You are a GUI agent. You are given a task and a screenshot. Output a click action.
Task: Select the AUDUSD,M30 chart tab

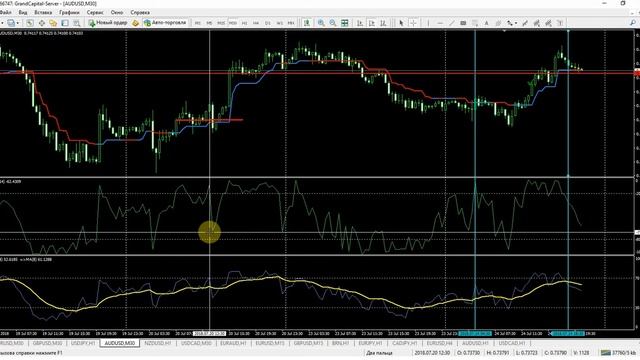point(120,343)
